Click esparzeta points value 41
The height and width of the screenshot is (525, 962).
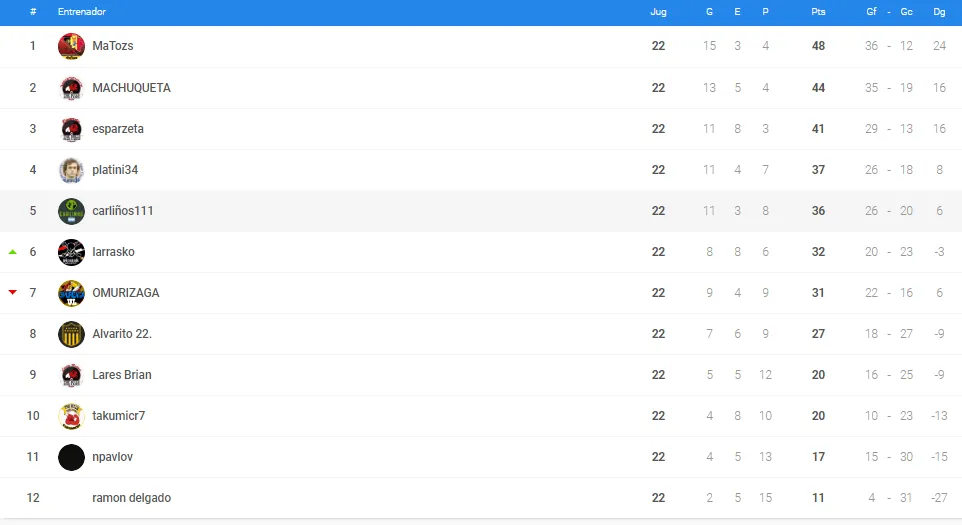[x=818, y=129]
